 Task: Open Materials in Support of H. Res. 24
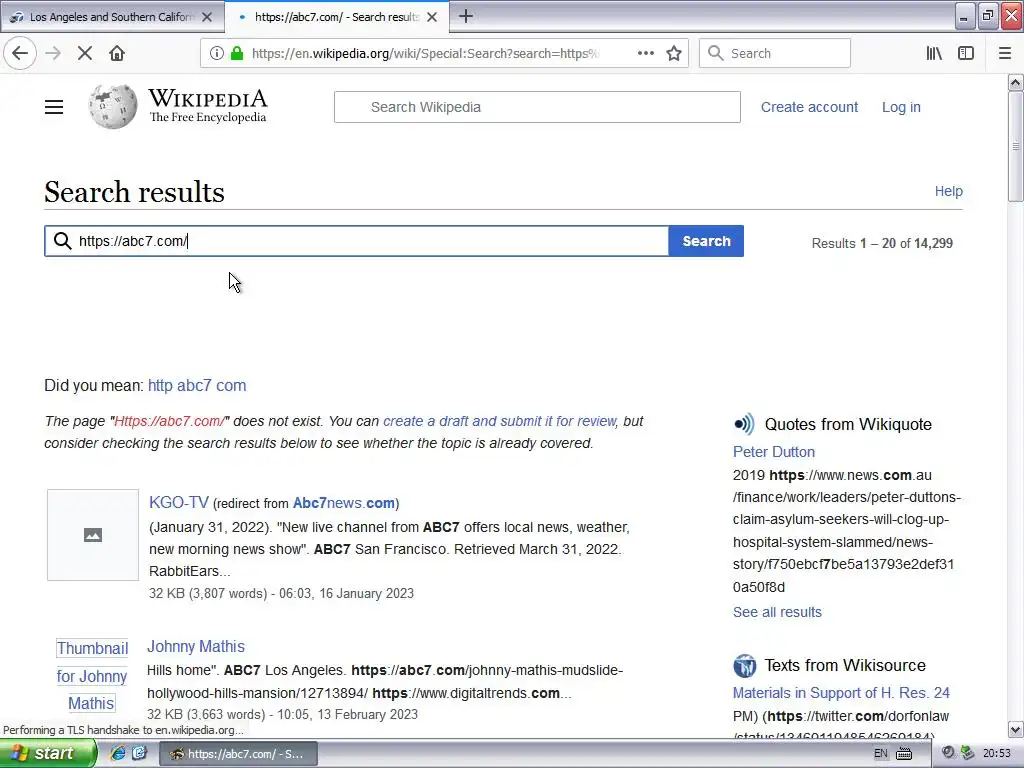point(841,693)
